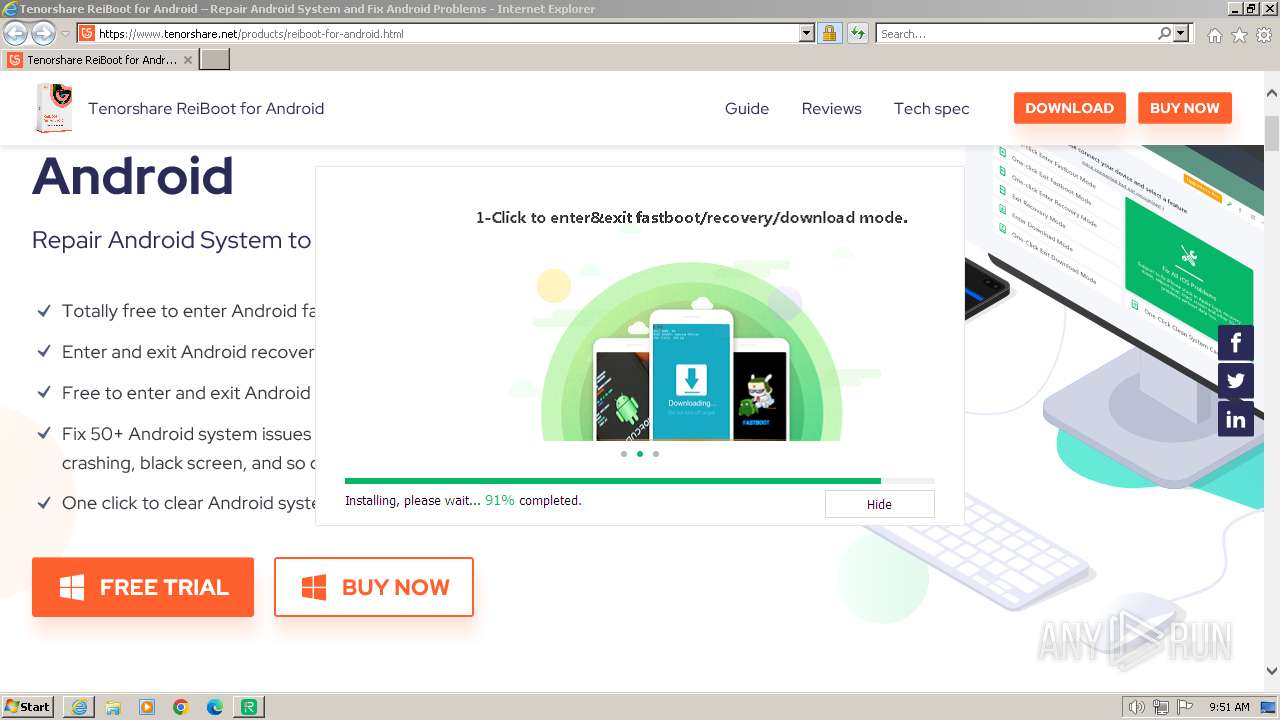Click the magnifier search icon
Viewport: 1280px width, 720px height.
[1165, 33]
